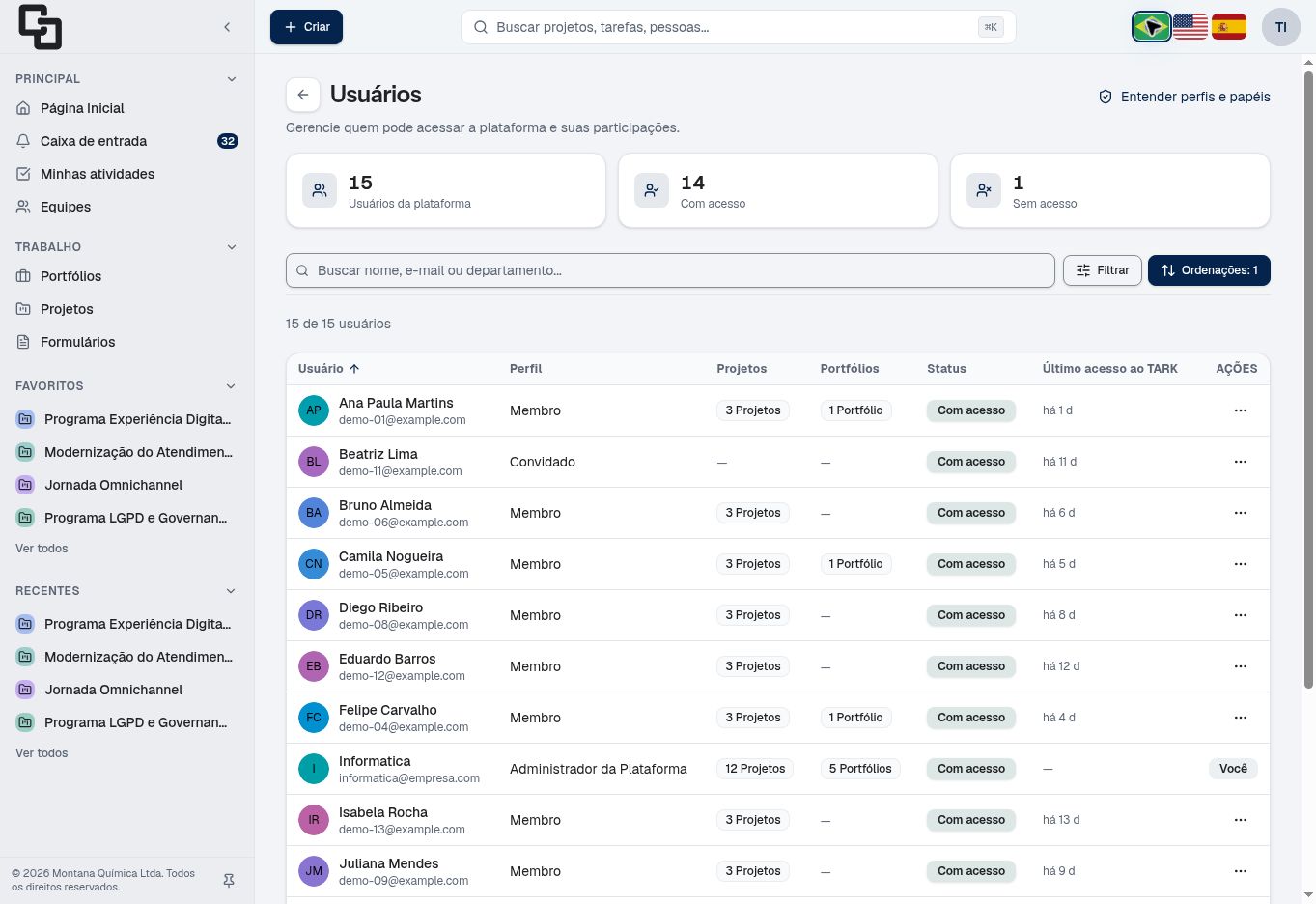Image resolution: width=1316 pixels, height=904 pixels.
Task: Sort by the Usuário column header
Action: [328, 369]
